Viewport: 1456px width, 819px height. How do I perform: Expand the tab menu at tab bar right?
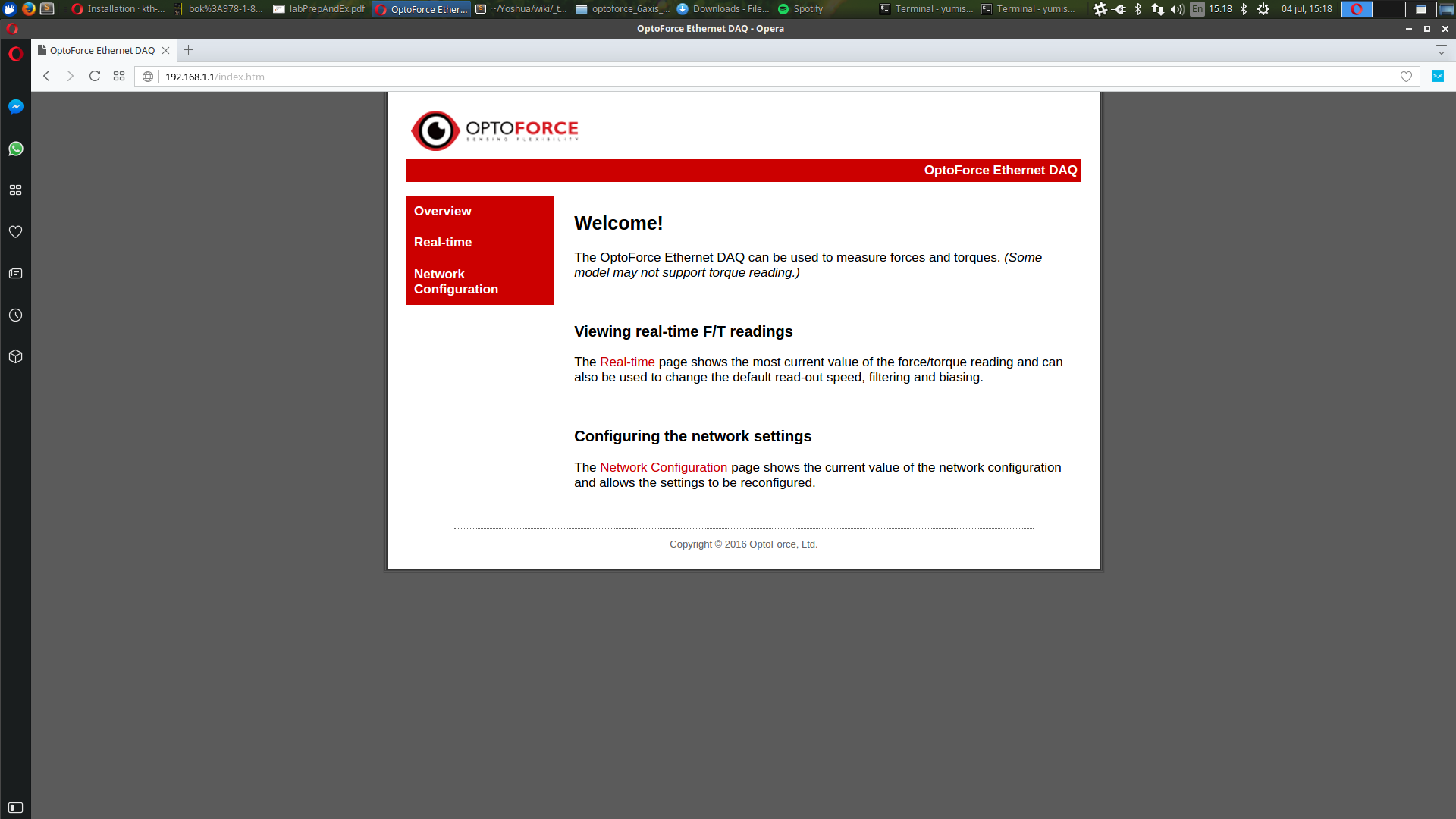tap(1441, 50)
